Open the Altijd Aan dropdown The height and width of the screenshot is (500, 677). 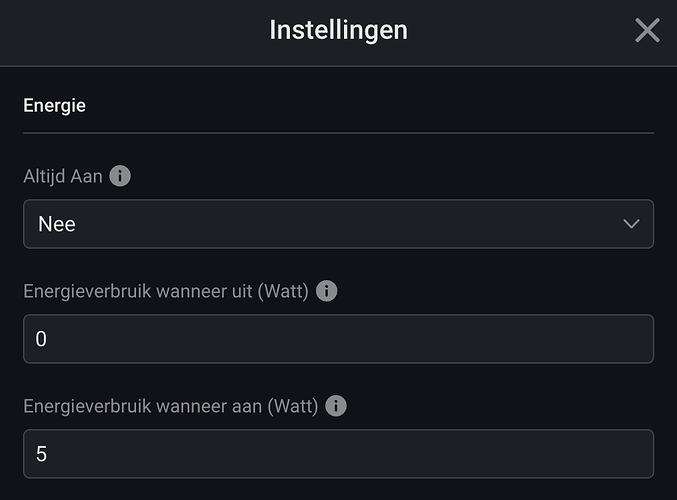click(338, 224)
